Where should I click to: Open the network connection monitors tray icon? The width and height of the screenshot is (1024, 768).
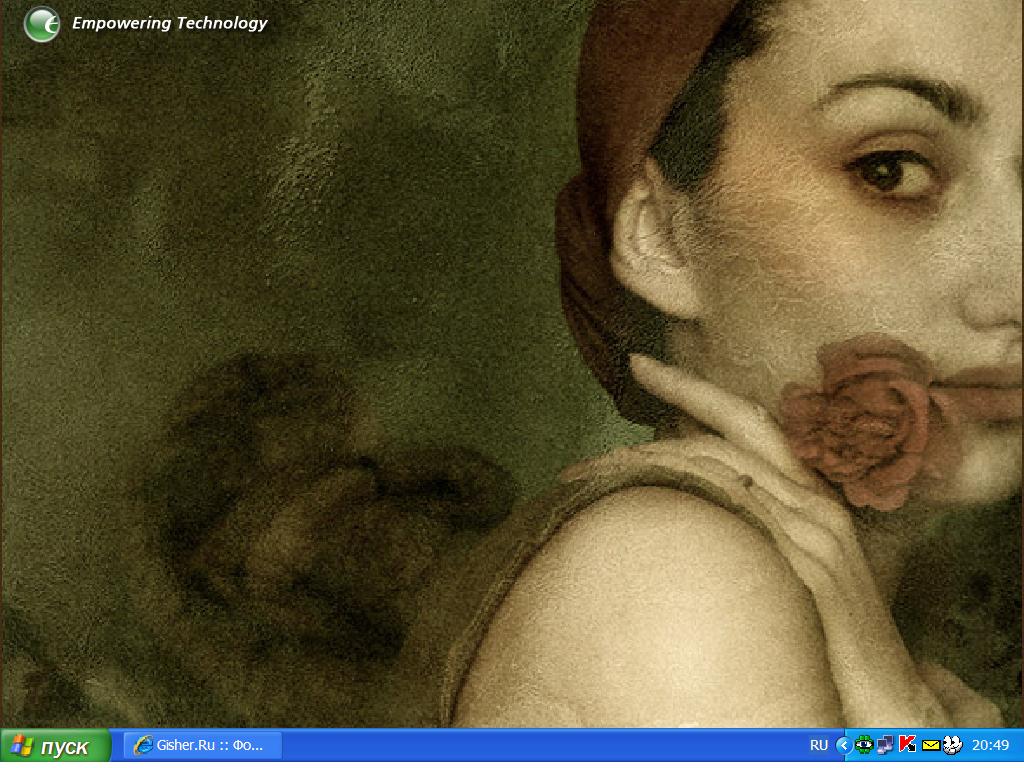(886, 744)
